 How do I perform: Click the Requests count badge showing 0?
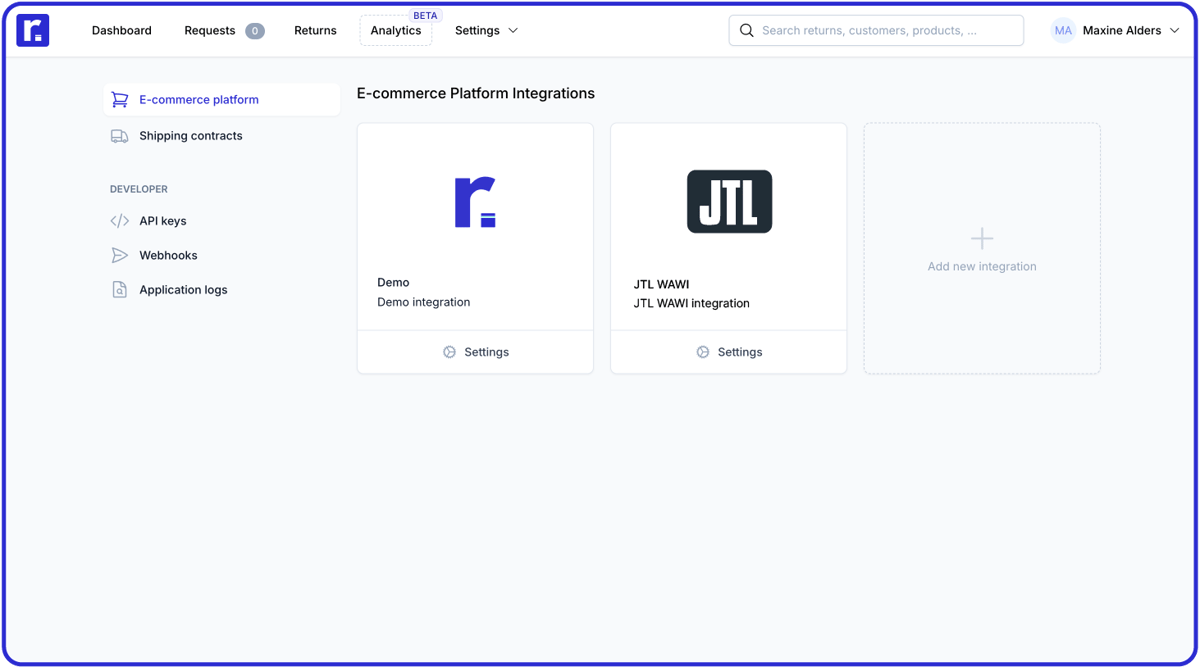(255, 31)
